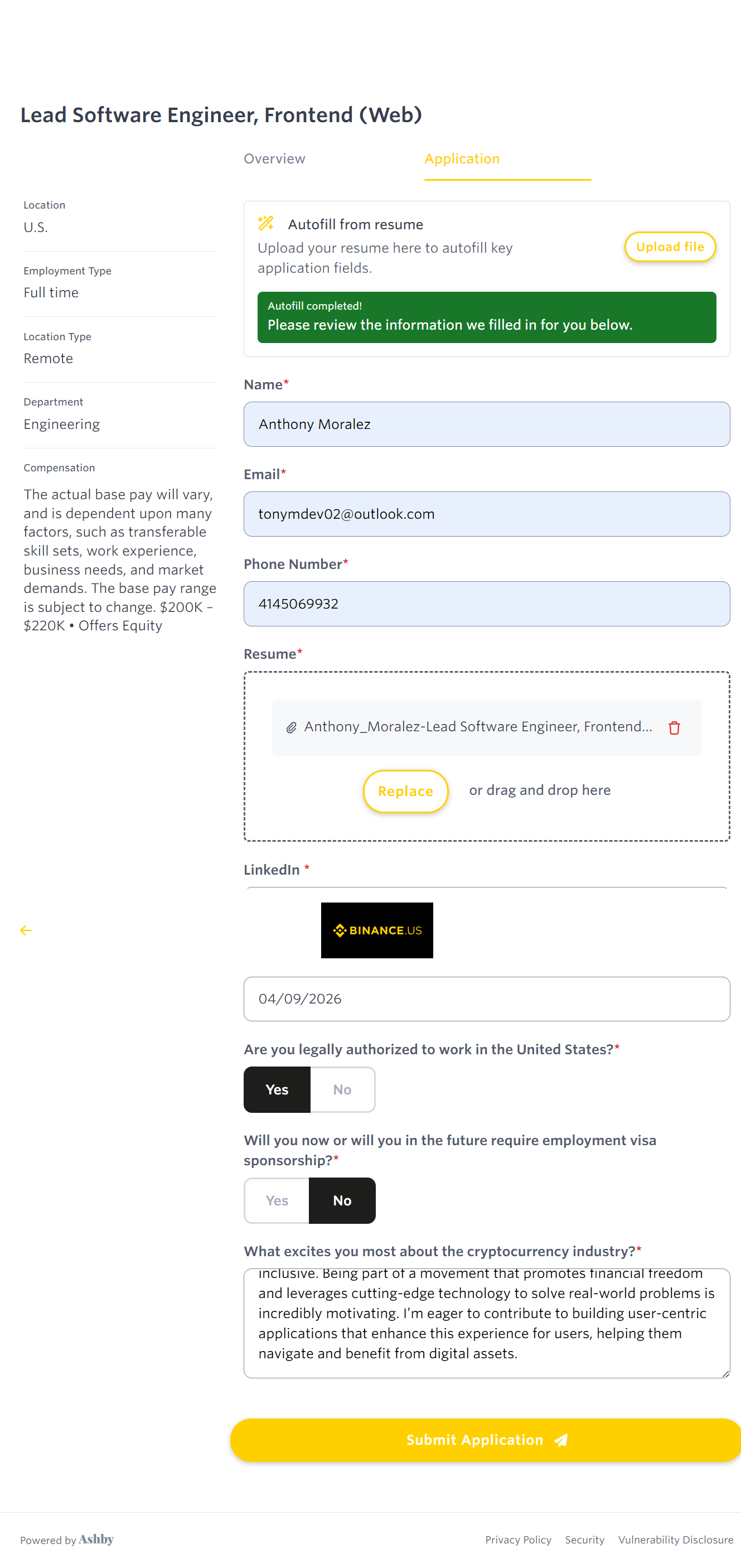
Task: Click into the Name input field
Action: [486, 424]
